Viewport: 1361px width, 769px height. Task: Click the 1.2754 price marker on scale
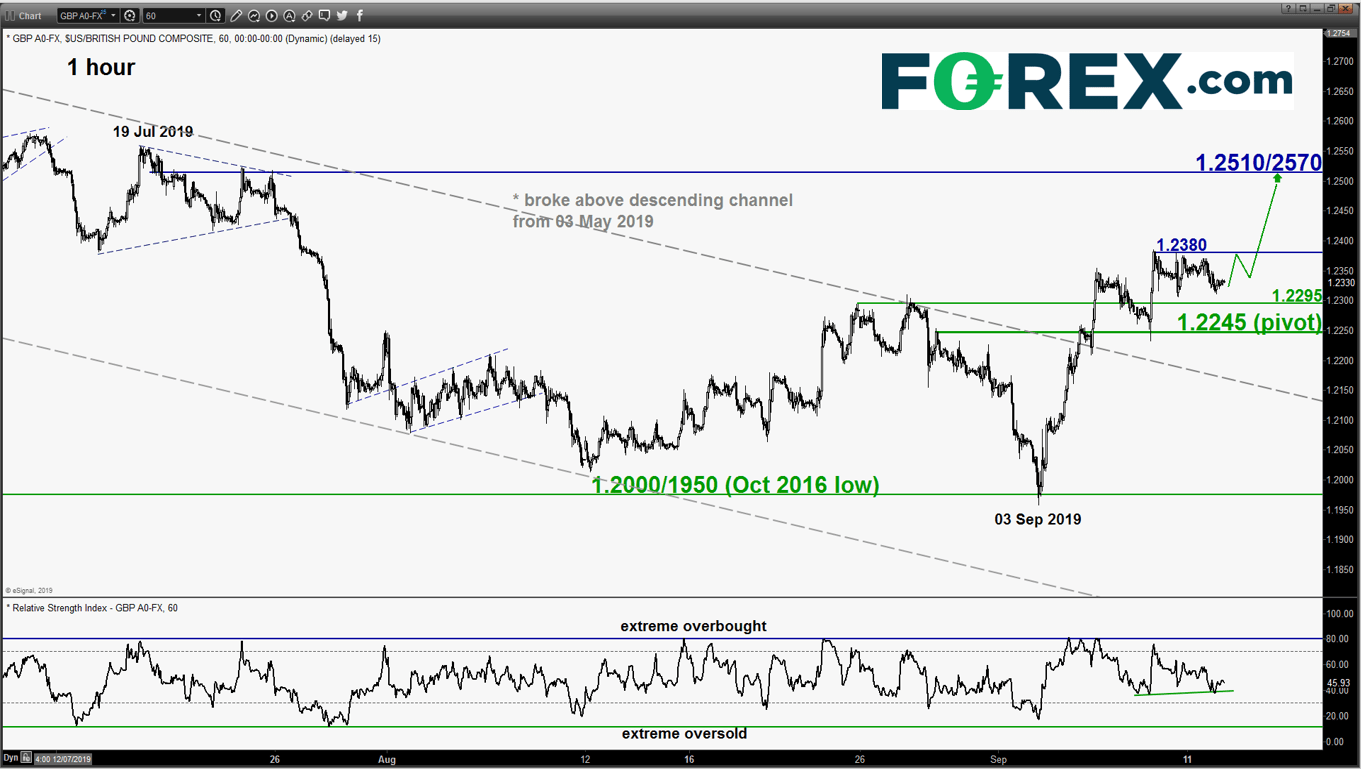pyautogui.click(x=1340, y=33)
